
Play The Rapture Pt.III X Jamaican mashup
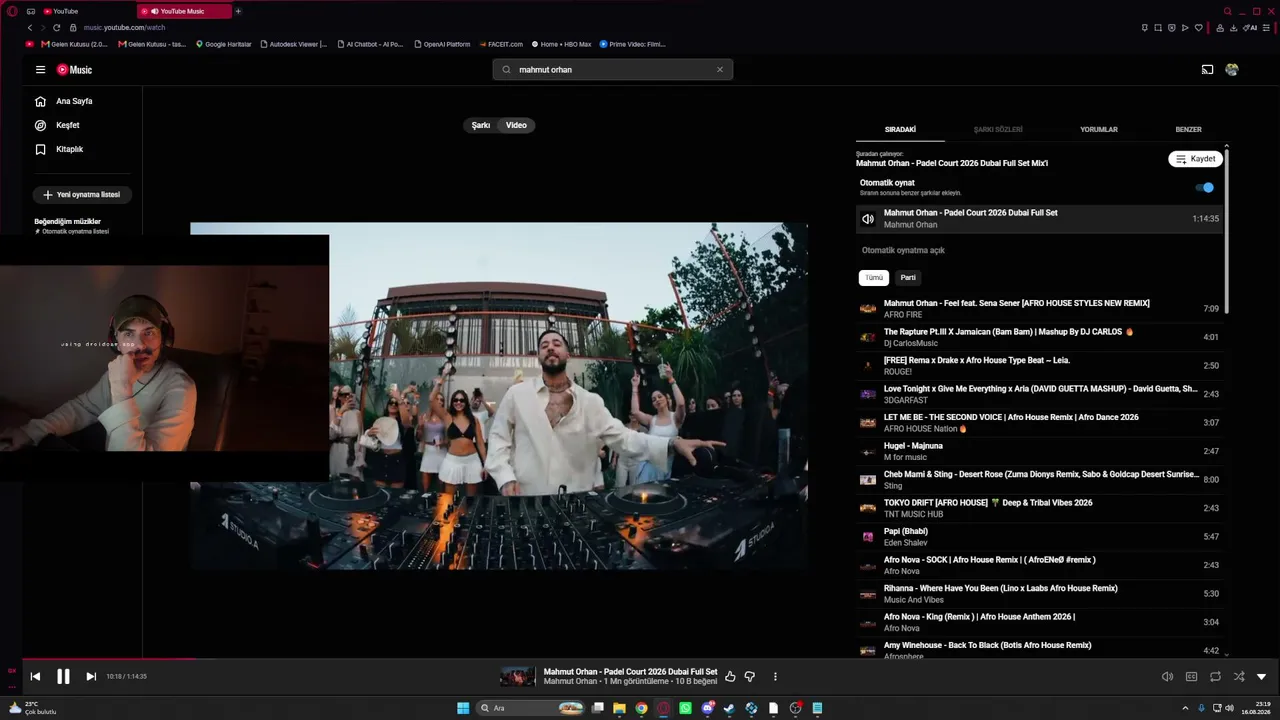pyautogui.click(x=1039, y=337)
